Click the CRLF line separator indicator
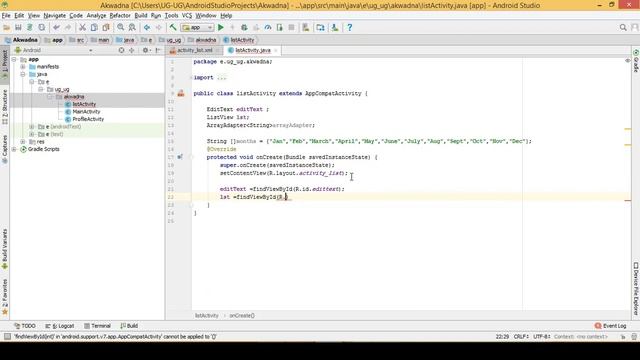The image size is (640, 360). click(x=521, y=337)
